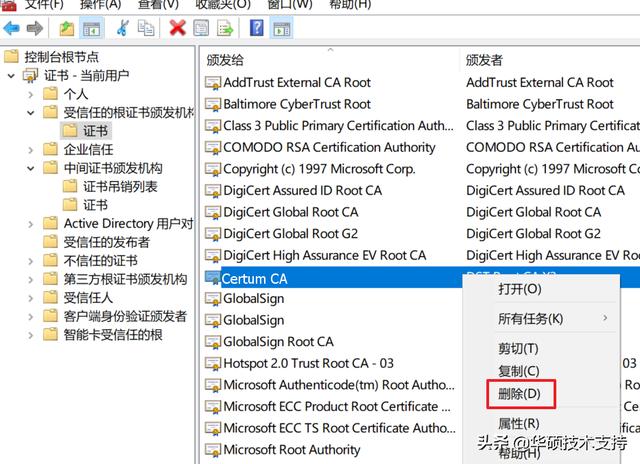Click the Baltimore CyberTrust Root certificate icon
The height and width of the screenshot is (464, 640).
coord(213,104)
